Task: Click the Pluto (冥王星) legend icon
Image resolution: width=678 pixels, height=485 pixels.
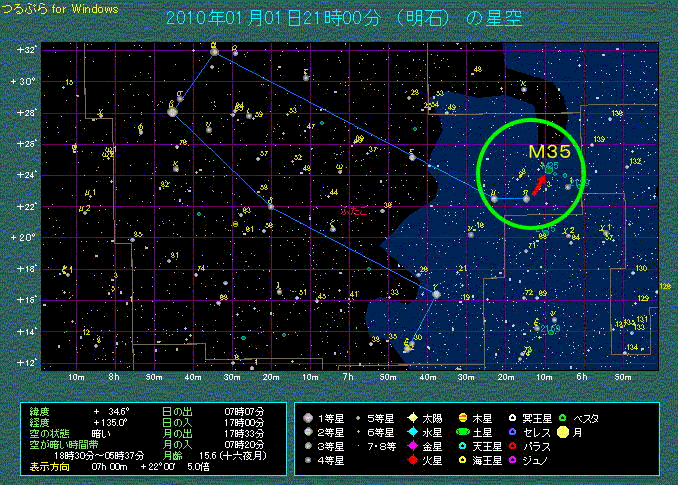Action: (514, 417)
